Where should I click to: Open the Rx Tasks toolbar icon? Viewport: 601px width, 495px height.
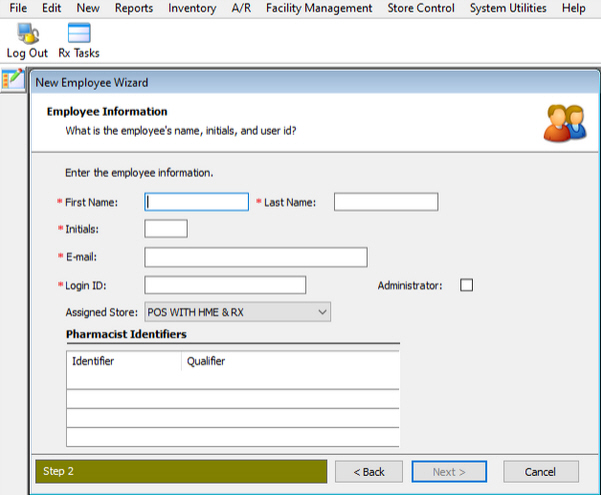pos(79,39)
